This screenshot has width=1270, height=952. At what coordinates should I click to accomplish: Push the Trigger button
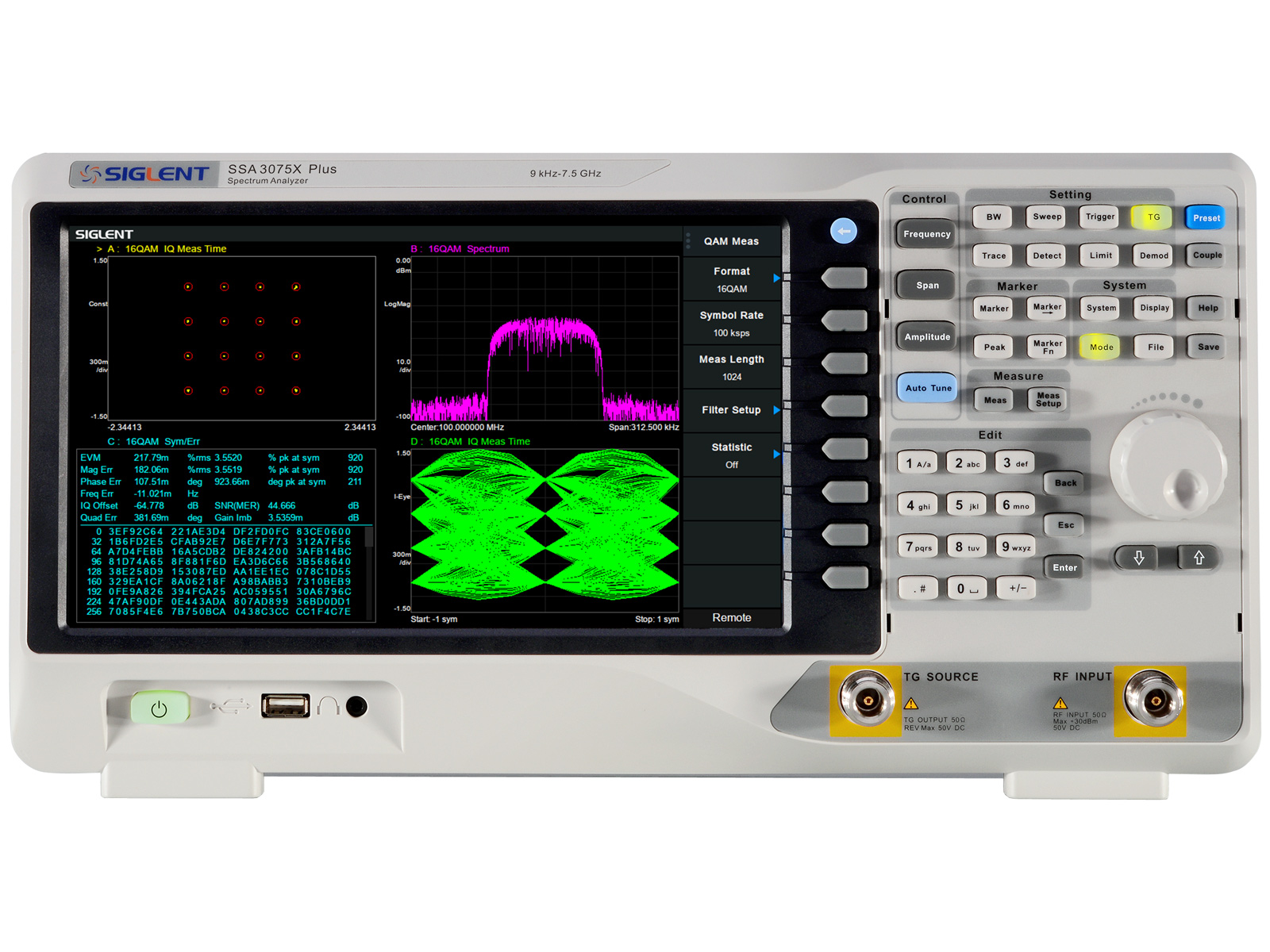(x=1100, y=217)
